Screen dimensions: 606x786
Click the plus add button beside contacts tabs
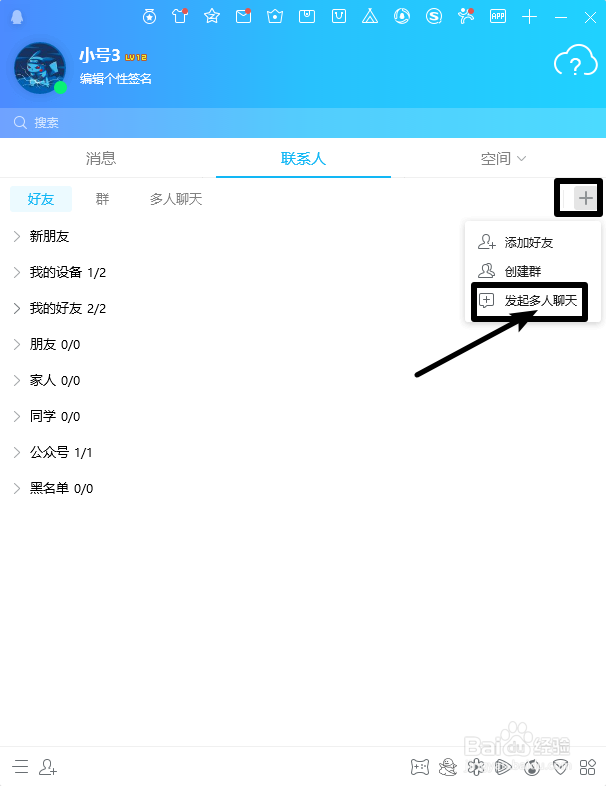pos(585,199)
